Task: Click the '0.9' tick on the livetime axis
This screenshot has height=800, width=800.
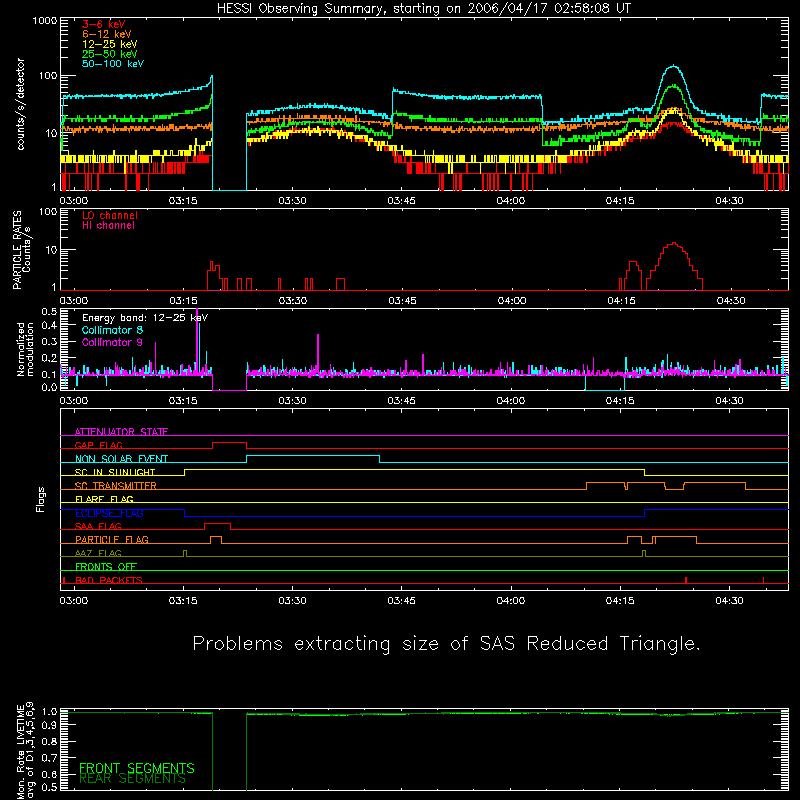Action: point(49,724)
